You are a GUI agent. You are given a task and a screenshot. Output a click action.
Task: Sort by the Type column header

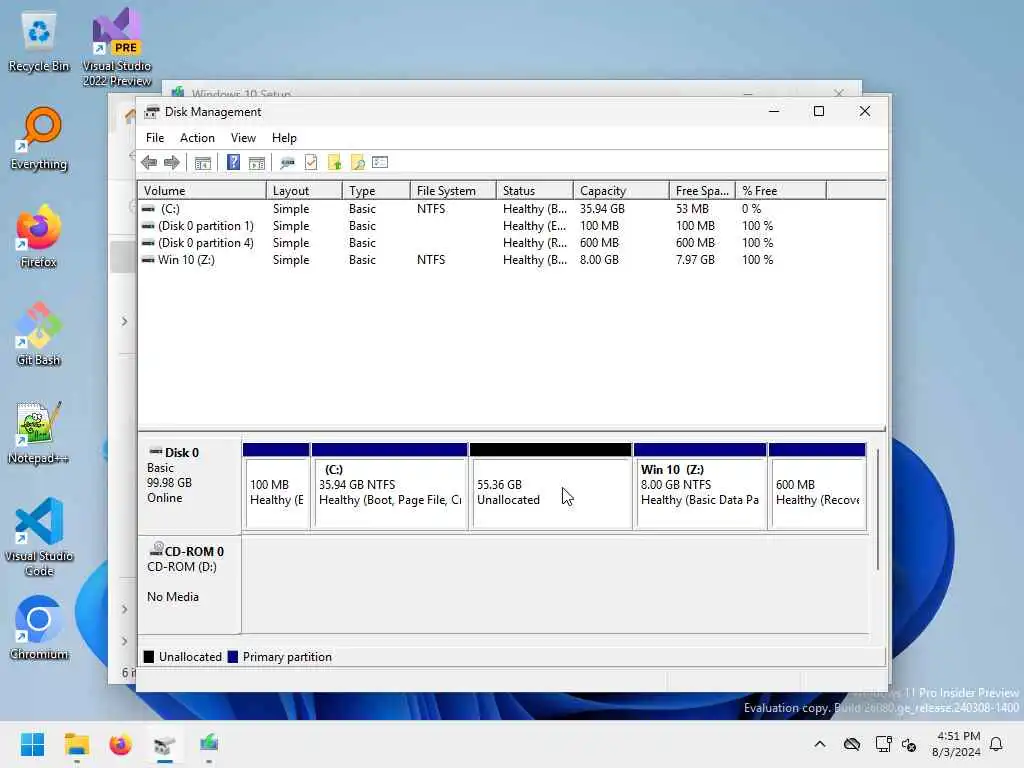click(x=376, y=191)
